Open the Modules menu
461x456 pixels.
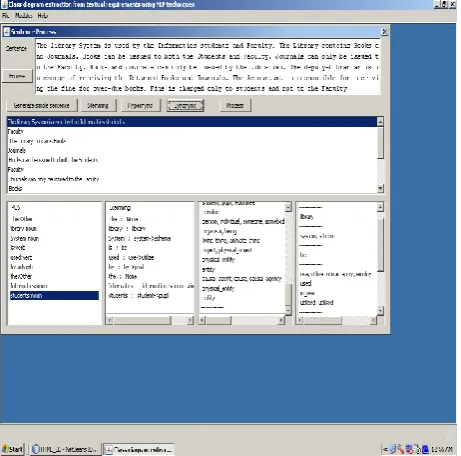coord(23,16)
